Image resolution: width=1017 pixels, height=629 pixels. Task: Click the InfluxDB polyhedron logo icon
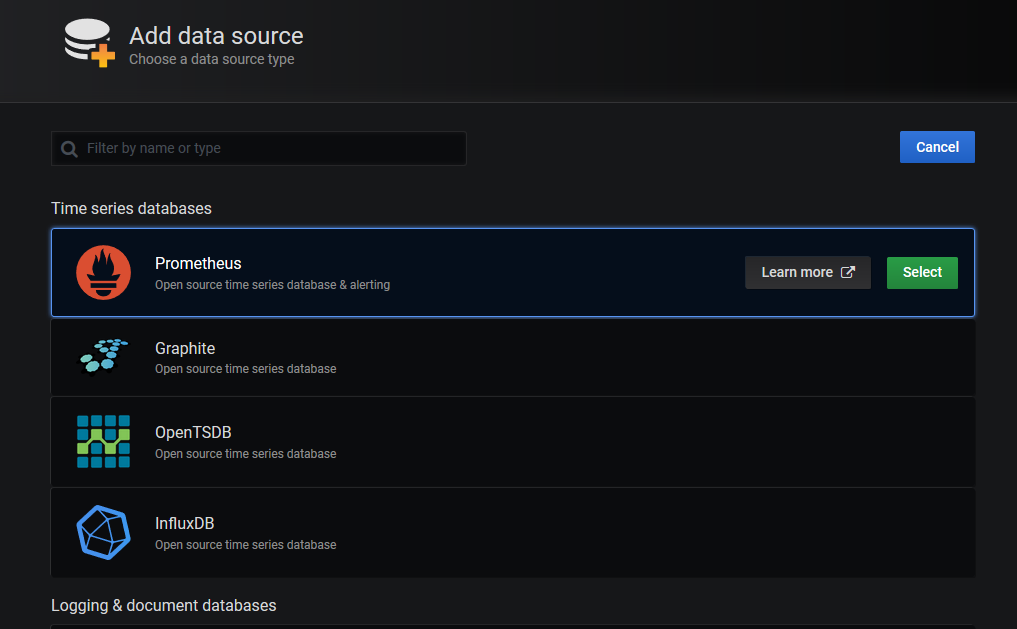tap(103, 532)
